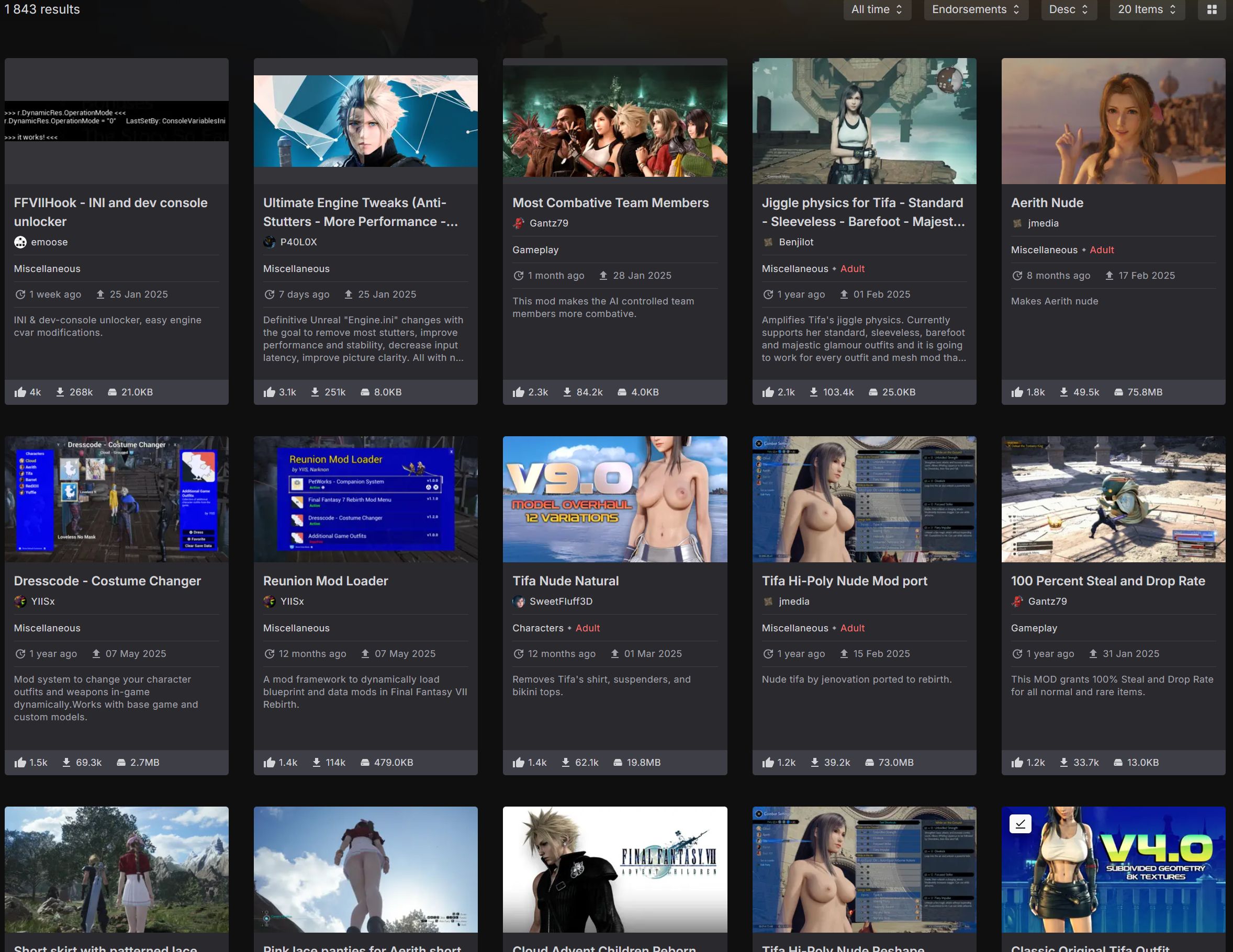
Task: Click the download icon beside 33.7k
Action: 1064,763
